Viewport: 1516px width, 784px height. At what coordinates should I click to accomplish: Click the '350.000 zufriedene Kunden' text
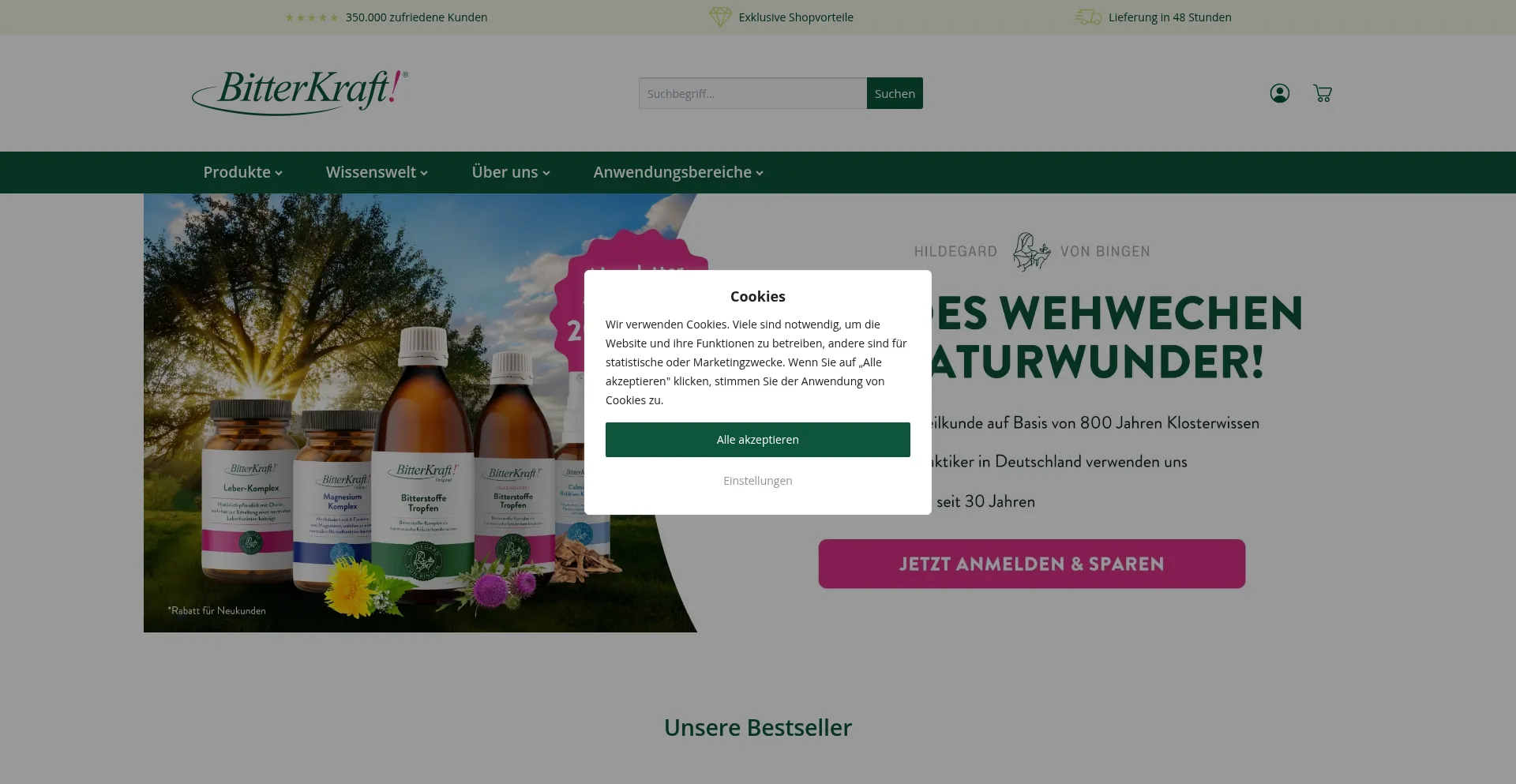tap(416, 17)
